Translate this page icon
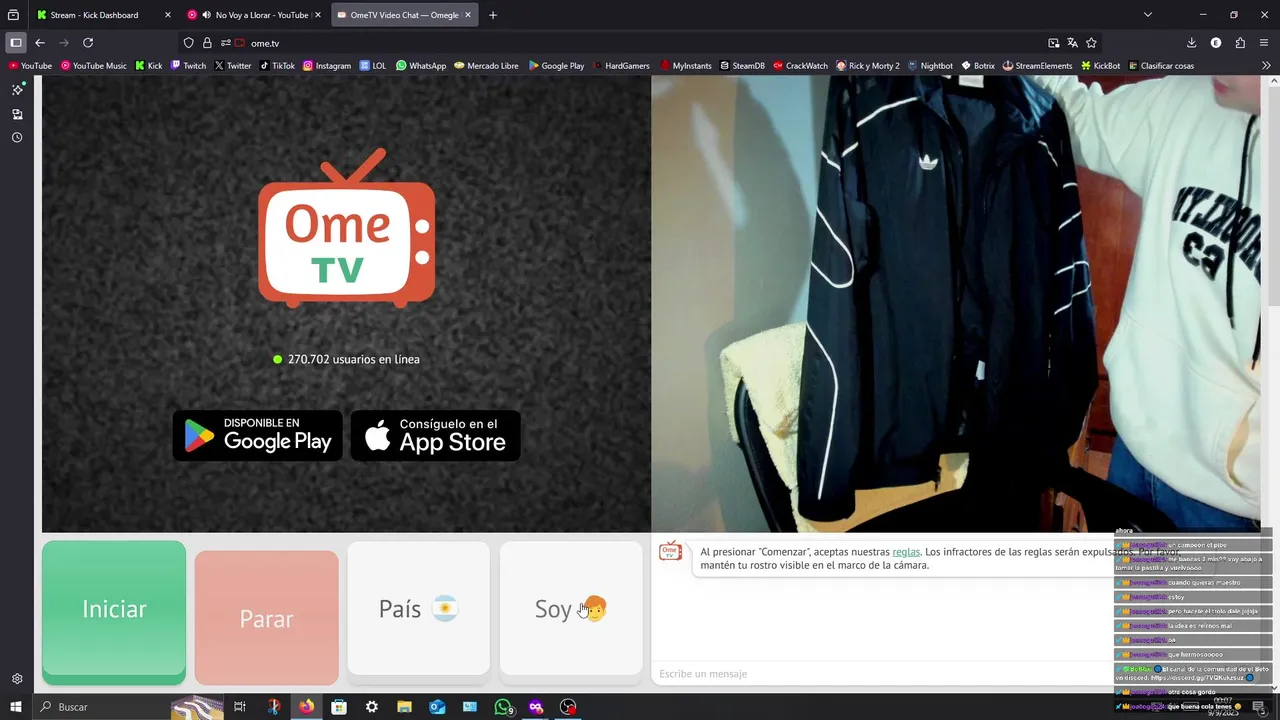This screenshot has height=720, width=1280. pos(1072,43)
